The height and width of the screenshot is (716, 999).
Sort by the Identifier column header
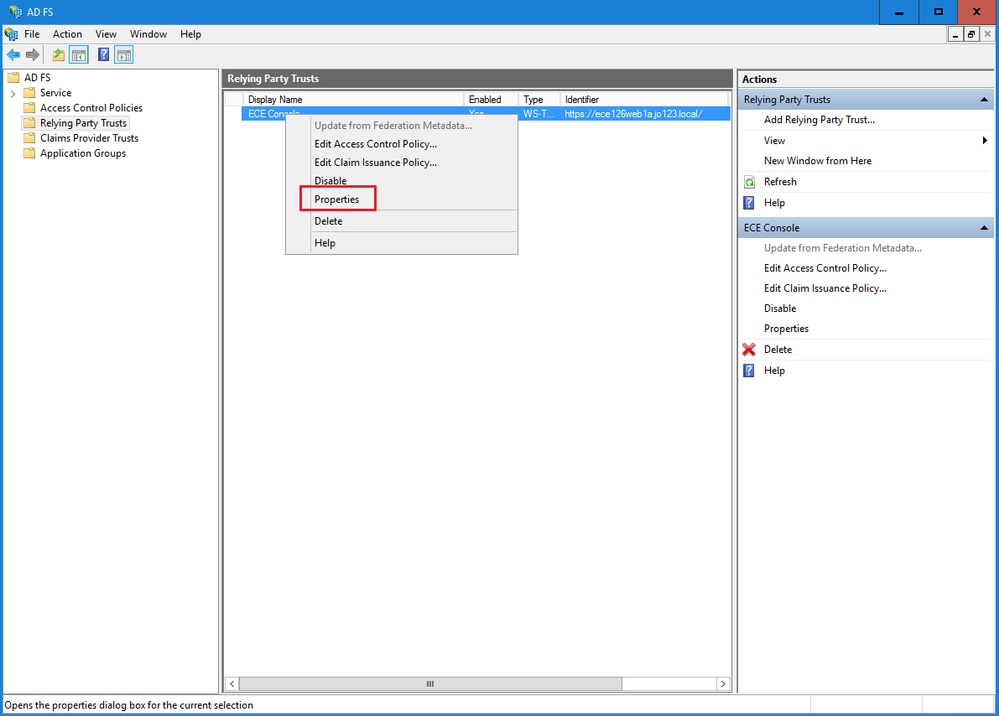(643, 99)
